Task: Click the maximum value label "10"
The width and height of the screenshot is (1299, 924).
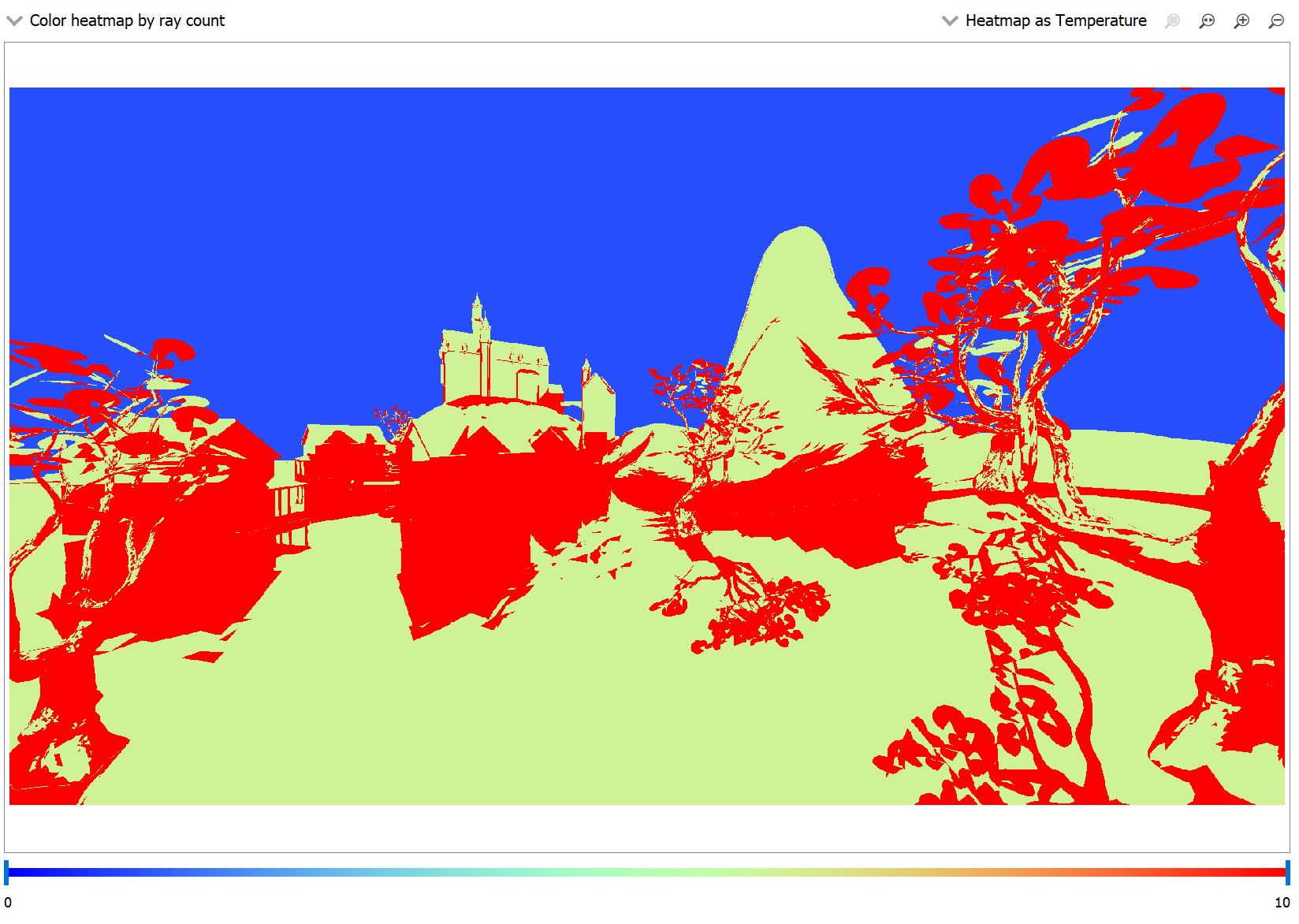Action: tap(1282, 902)
